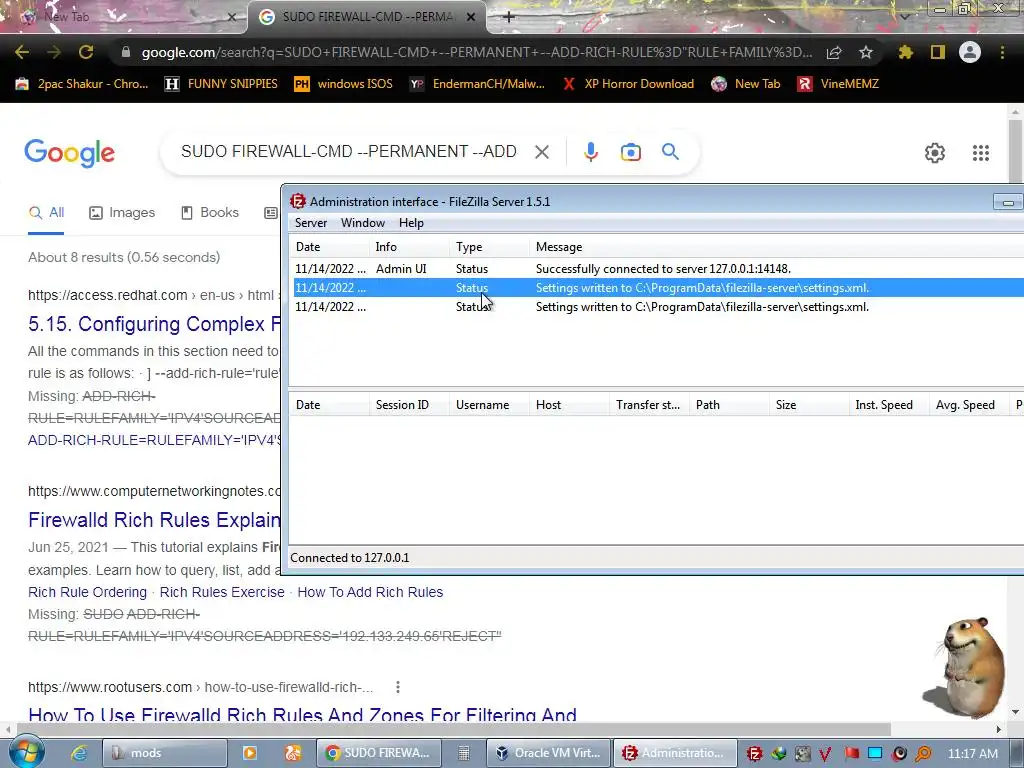
Task: Open the 2pac Shakur bookmark
Action: pos(82,84)
